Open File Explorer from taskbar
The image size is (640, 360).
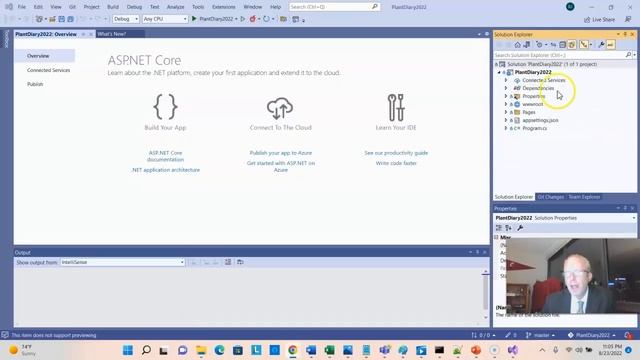[201, 350]
